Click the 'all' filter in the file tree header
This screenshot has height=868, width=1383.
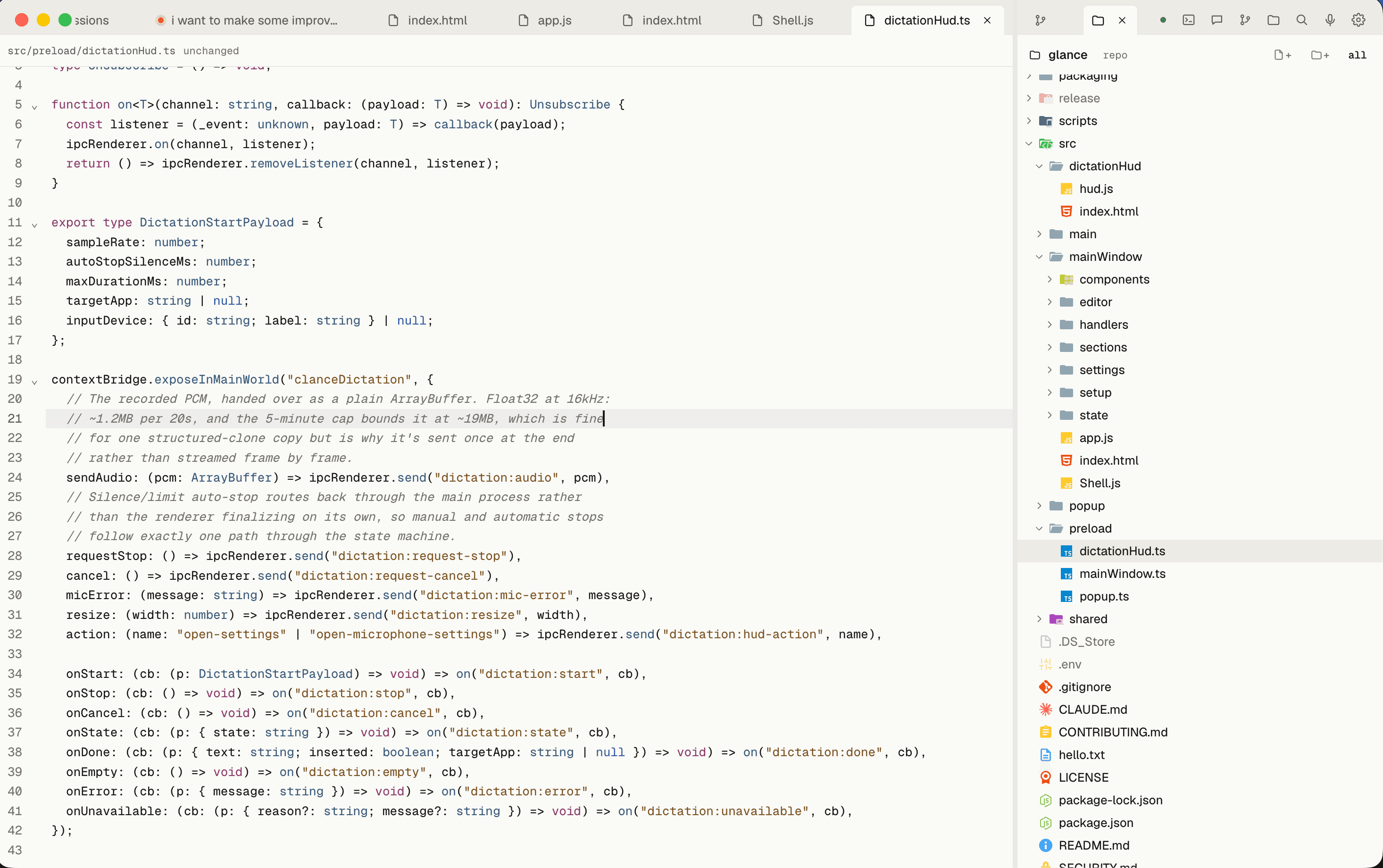tap(1357, 55)
